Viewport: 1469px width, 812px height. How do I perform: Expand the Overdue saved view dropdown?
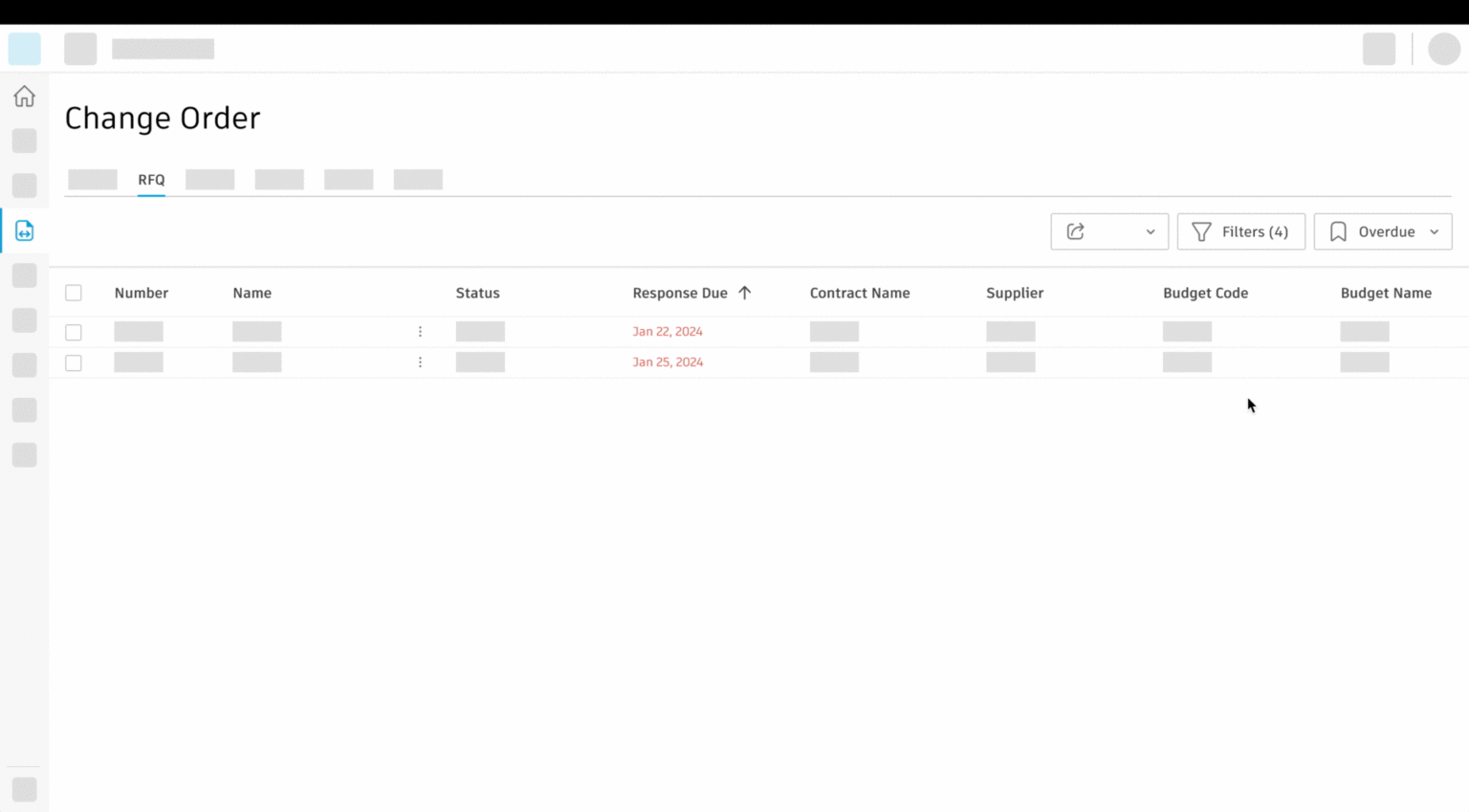[x=1383, y=231]
